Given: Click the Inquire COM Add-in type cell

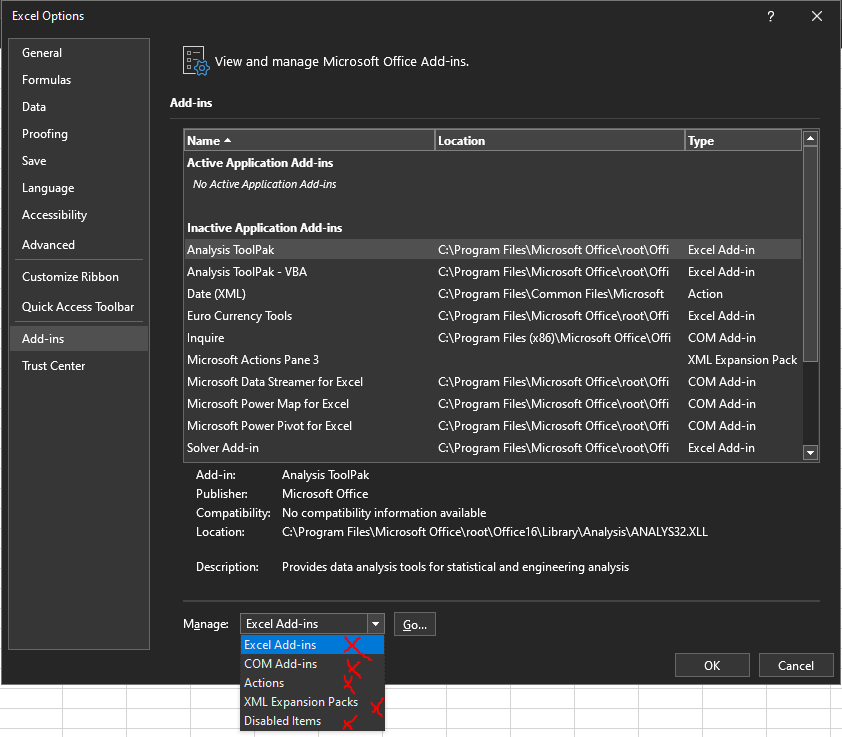Looking at the screenshot, I should [722, 338].
